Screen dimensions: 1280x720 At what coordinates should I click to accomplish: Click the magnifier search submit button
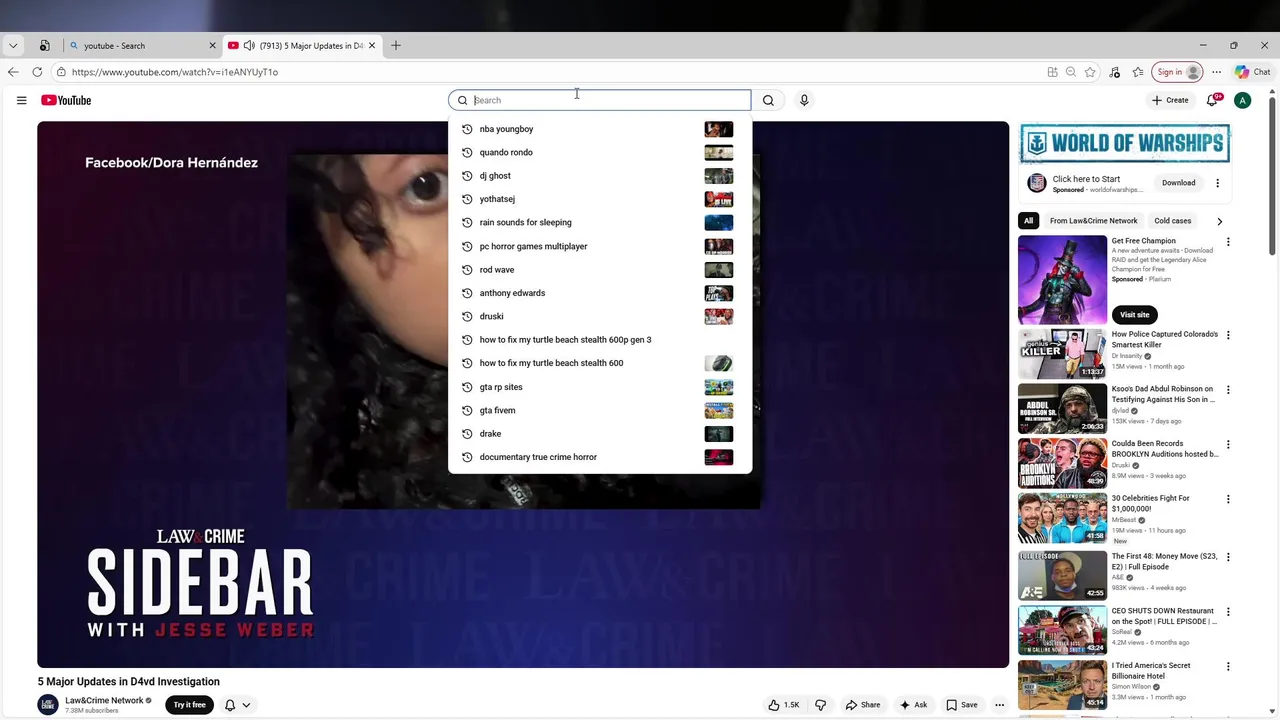pos(768,100)
